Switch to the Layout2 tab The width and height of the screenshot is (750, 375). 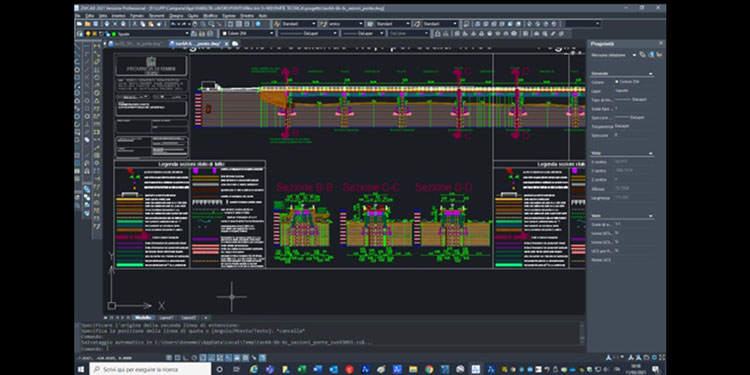tap(188, 318)
